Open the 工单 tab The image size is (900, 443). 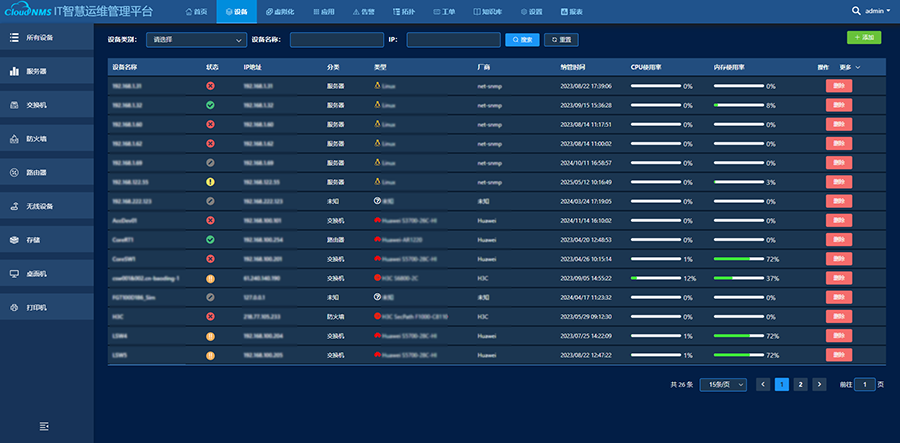[x=444, y=11]
